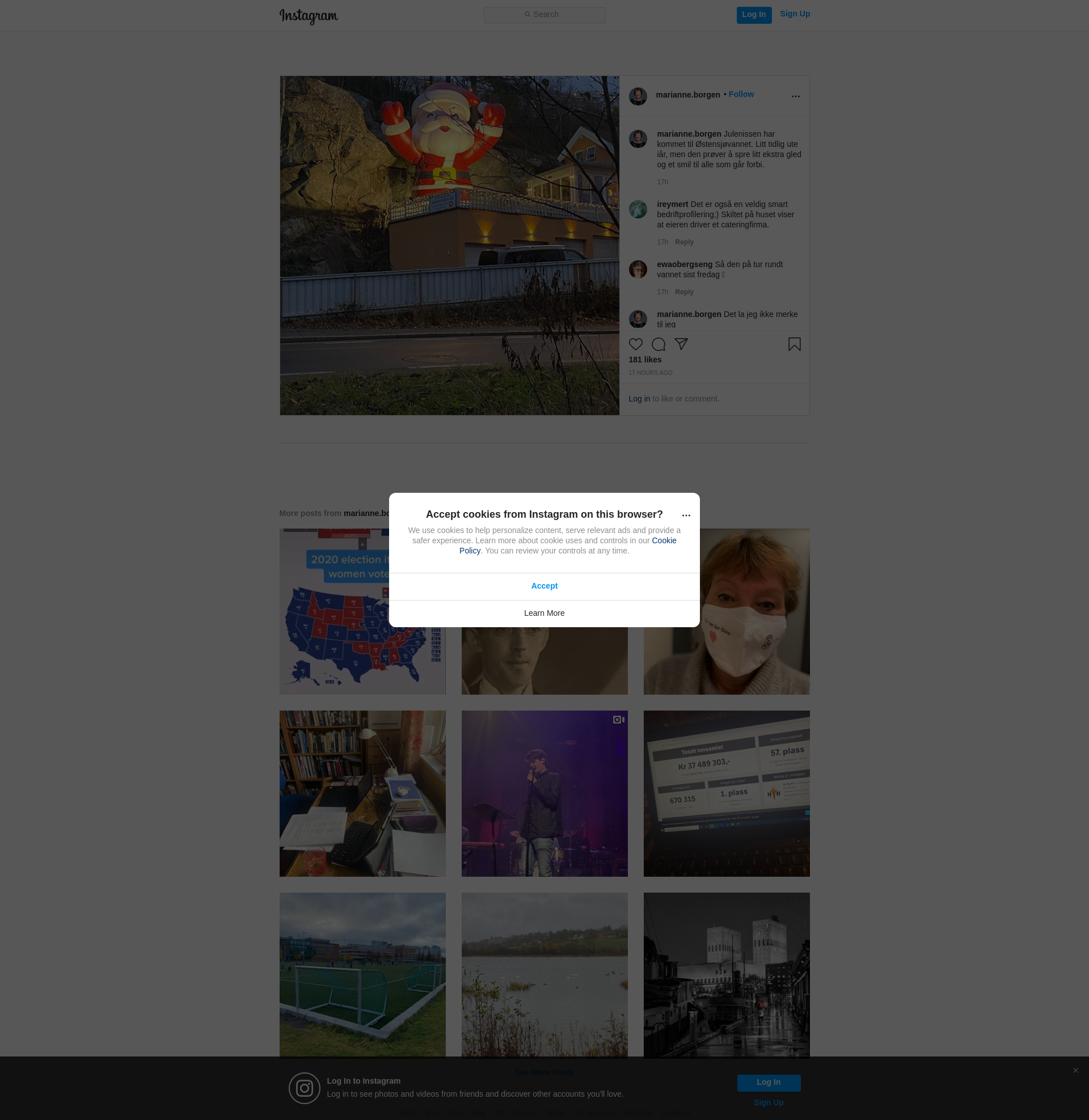Click the Search field in header
Viewport: 1089px width, 1120px height.
click(544, 15)
